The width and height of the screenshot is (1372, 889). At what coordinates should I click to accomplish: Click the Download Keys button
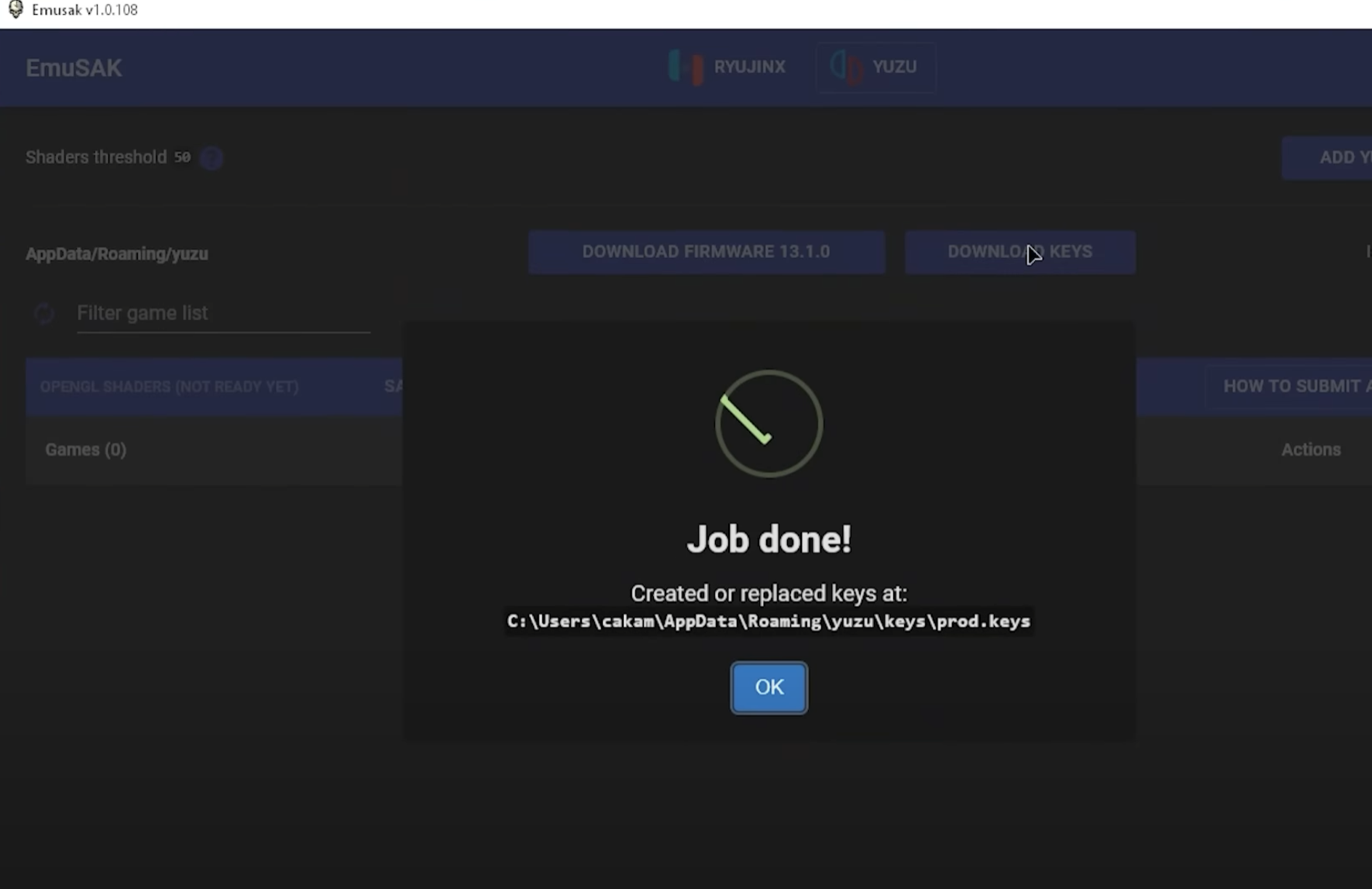click(x=1020, y=252)
